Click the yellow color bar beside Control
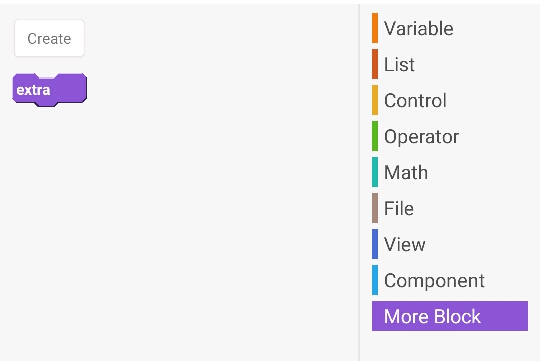The height and width of the screenshot is (361, 540). (375, 100)
